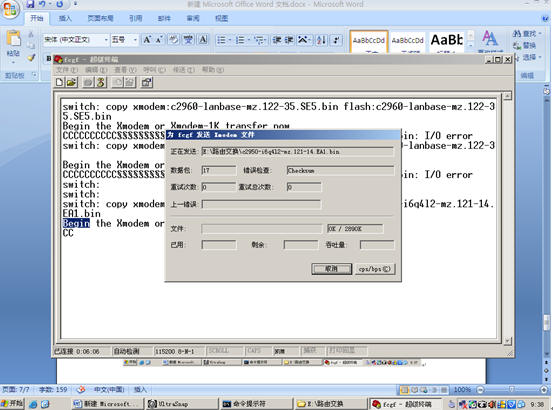Click the Shrink Font icon
This screenshot has width=553, height=410.
coord(159,40)
